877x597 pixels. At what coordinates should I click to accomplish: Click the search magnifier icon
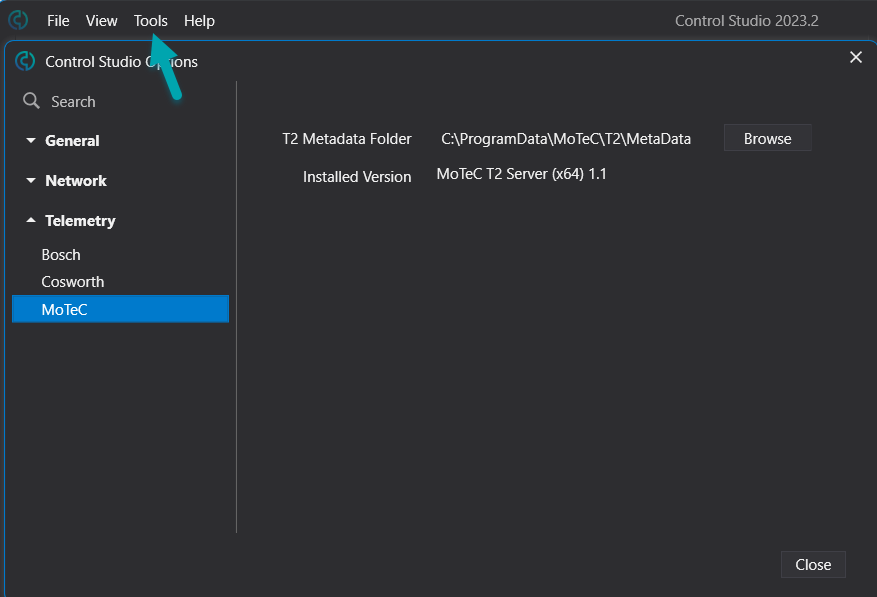coord(31,101)
